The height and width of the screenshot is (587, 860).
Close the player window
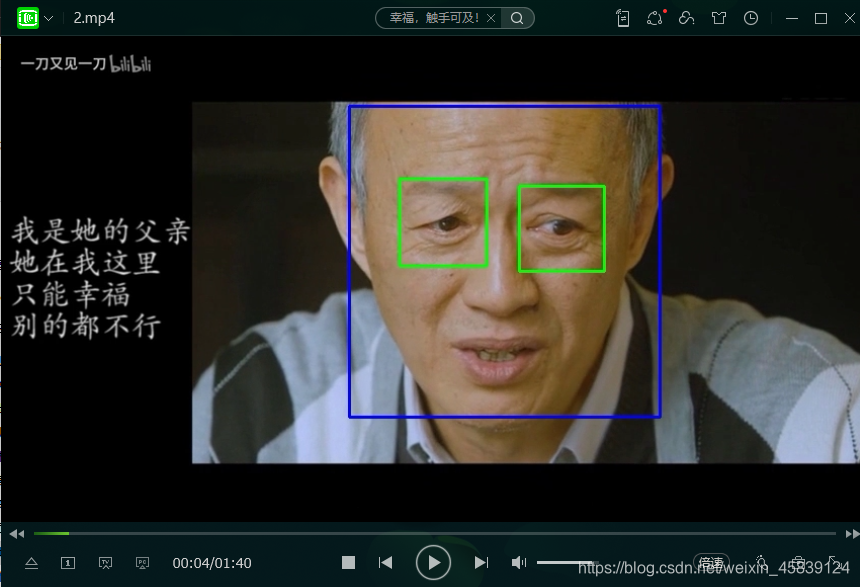pos(850,18)
